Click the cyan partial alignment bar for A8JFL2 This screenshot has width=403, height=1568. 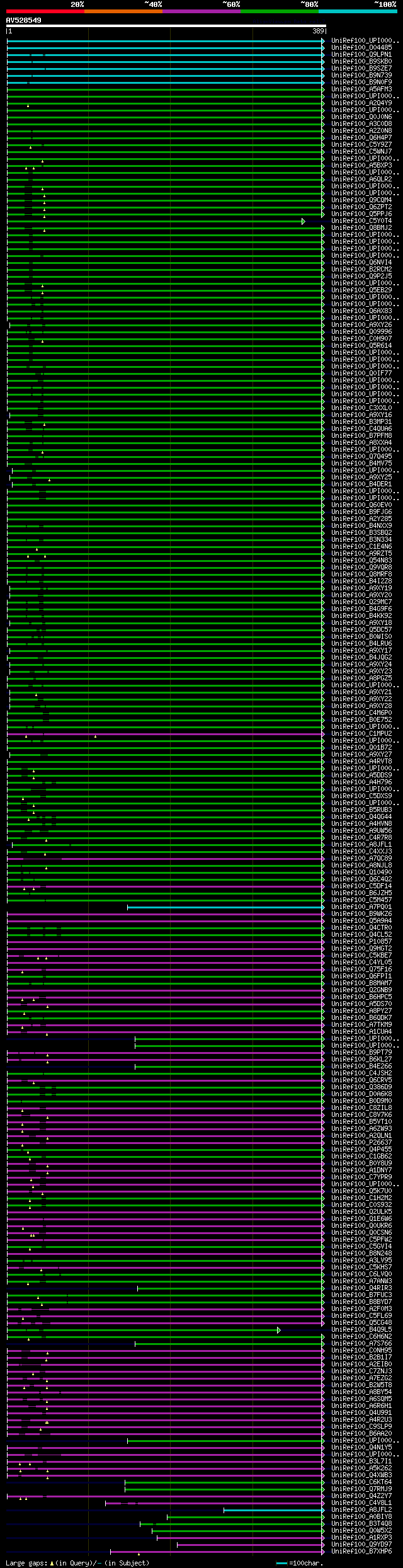(274, 1510)
